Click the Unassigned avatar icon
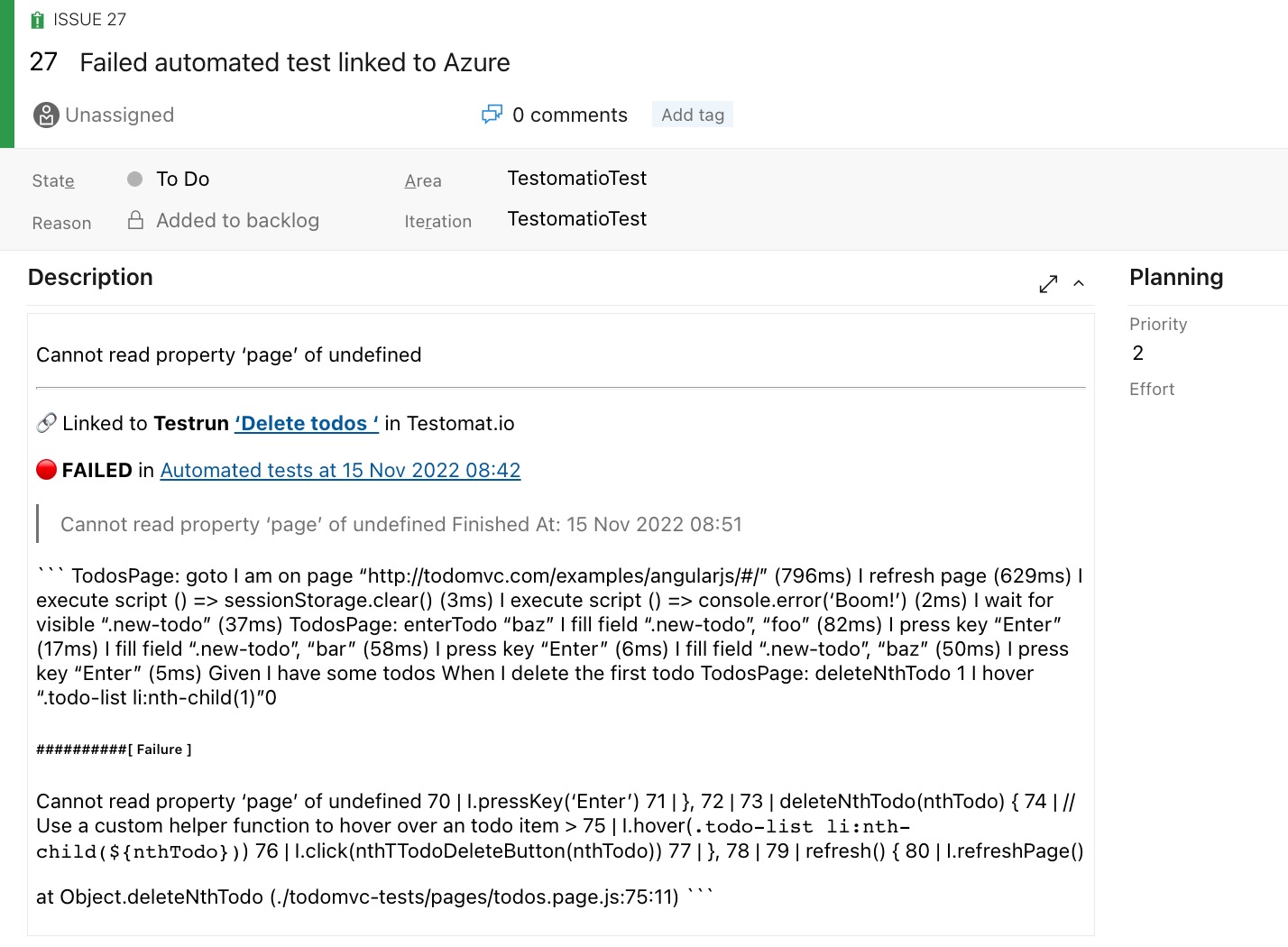Screen dimensions: 1288x947 click(46, 115)
